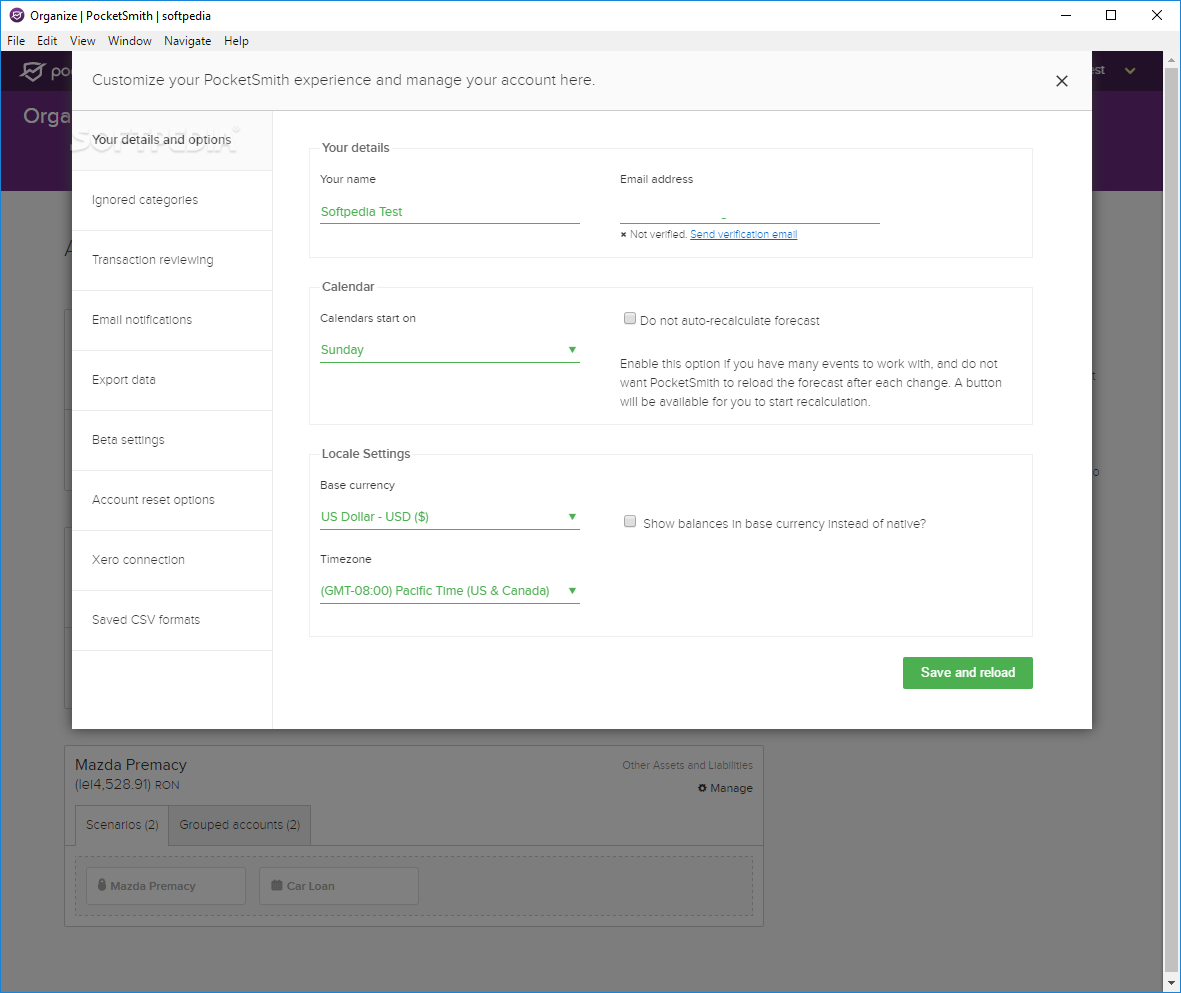Expand the Base currency dropdown
1181x993 pixels.
pos(450,517)
